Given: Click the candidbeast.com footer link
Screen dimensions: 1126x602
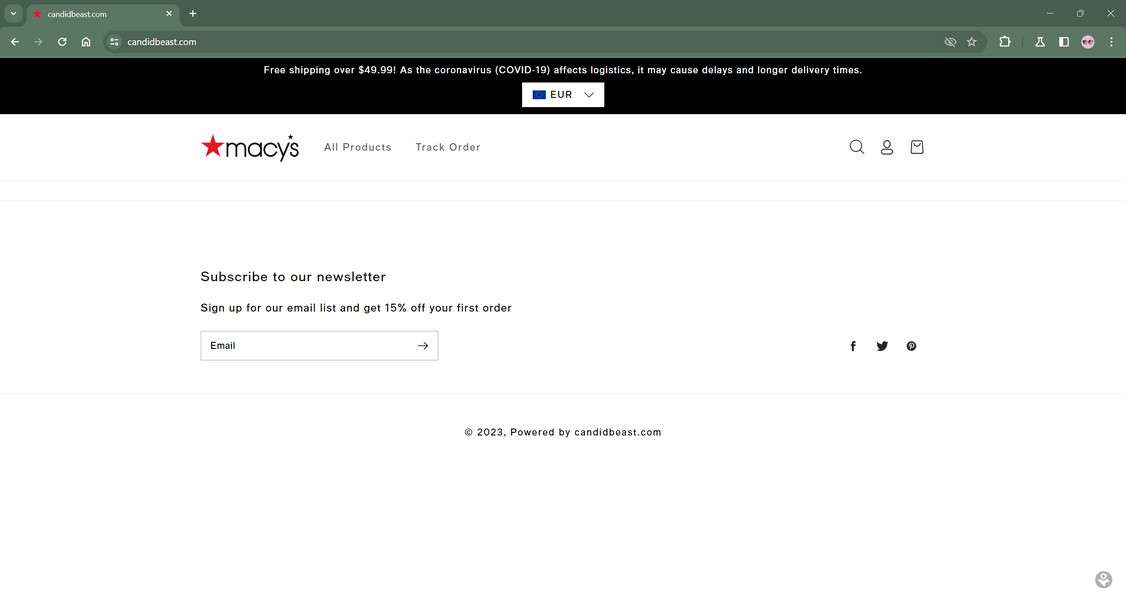Looking at the screenshot, I should (x=617, y=432).
